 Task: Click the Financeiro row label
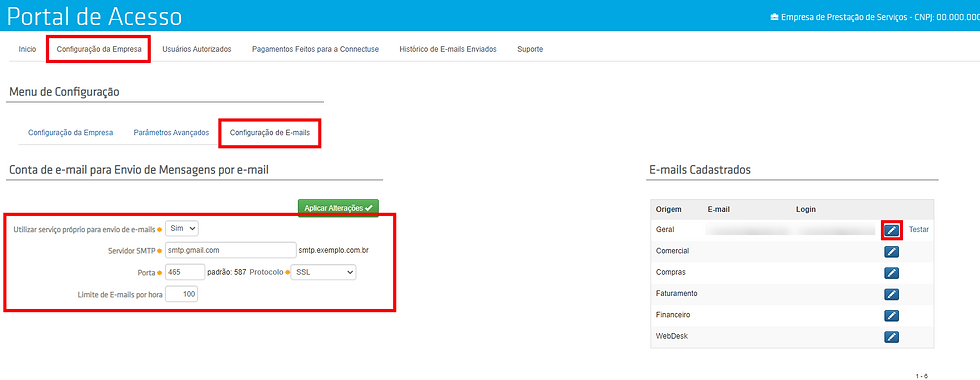pyautogui.click(x=673, y=314)
